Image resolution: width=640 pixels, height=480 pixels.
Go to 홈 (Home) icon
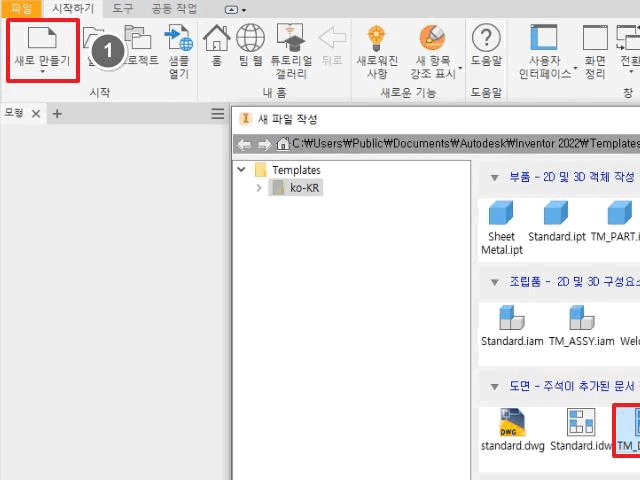(216, 46)
